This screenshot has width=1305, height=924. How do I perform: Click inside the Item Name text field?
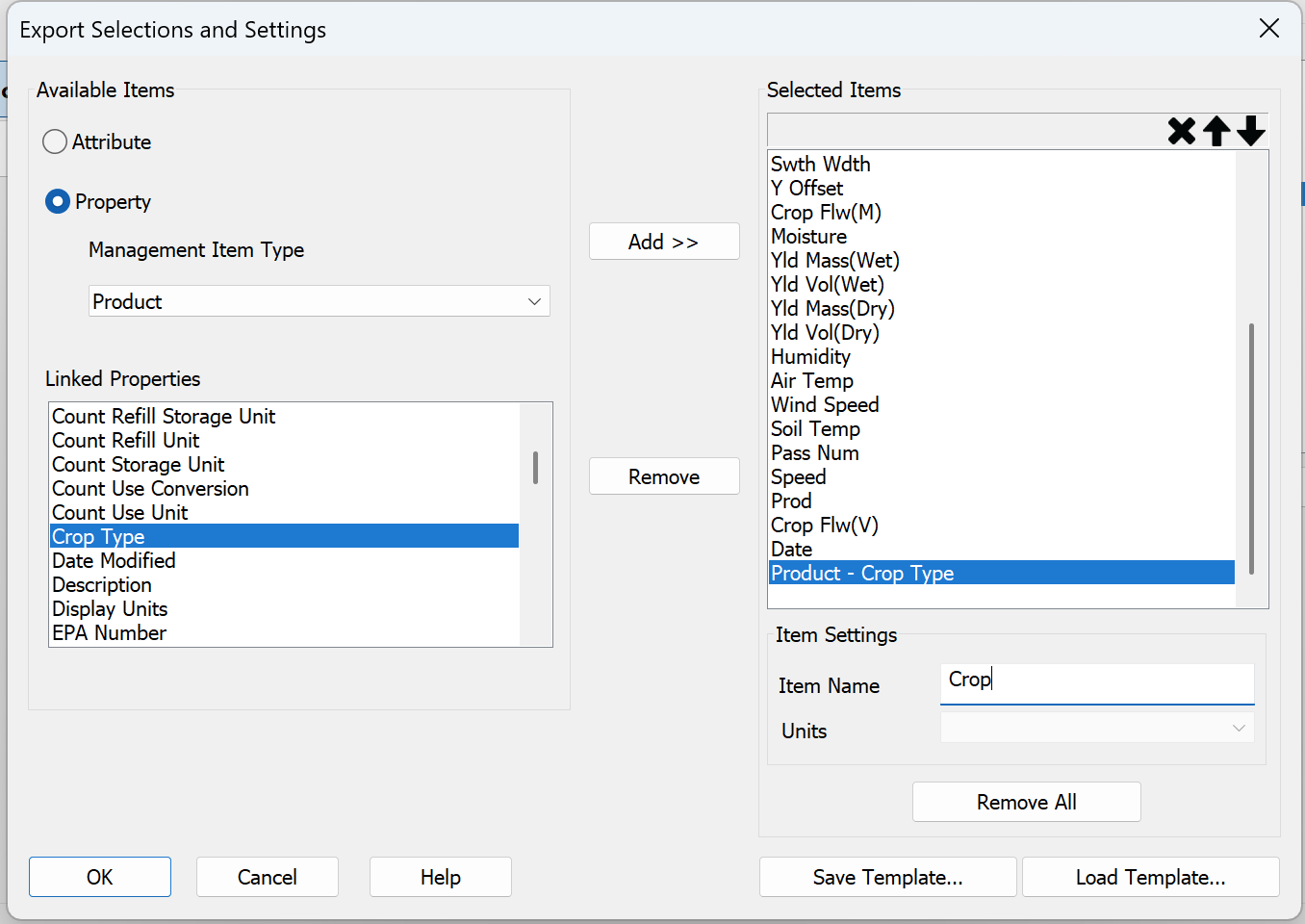[1097, 683]
